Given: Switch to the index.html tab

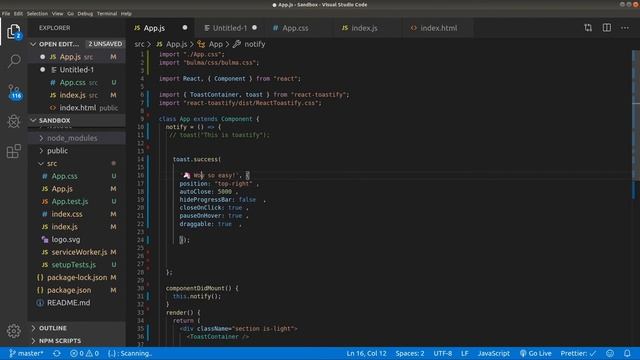Looking at the screenshot, I should 439,28.
